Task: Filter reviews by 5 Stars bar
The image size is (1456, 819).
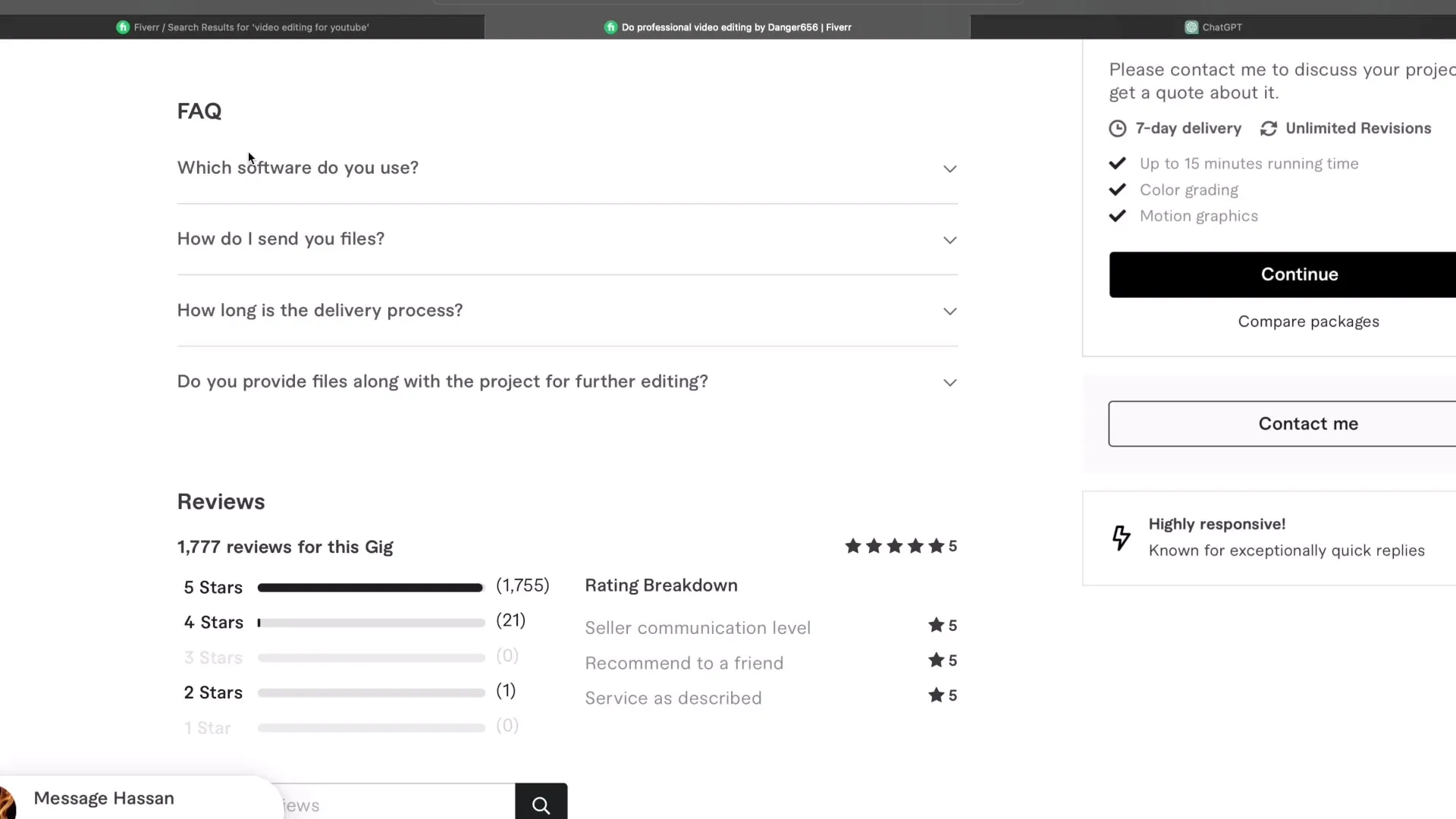Action: pyautogui.click(x=370, y=588)
